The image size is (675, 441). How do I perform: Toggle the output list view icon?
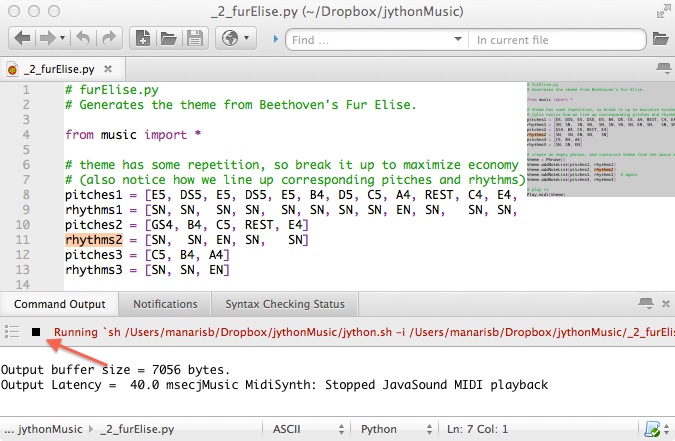coord(13,331)
